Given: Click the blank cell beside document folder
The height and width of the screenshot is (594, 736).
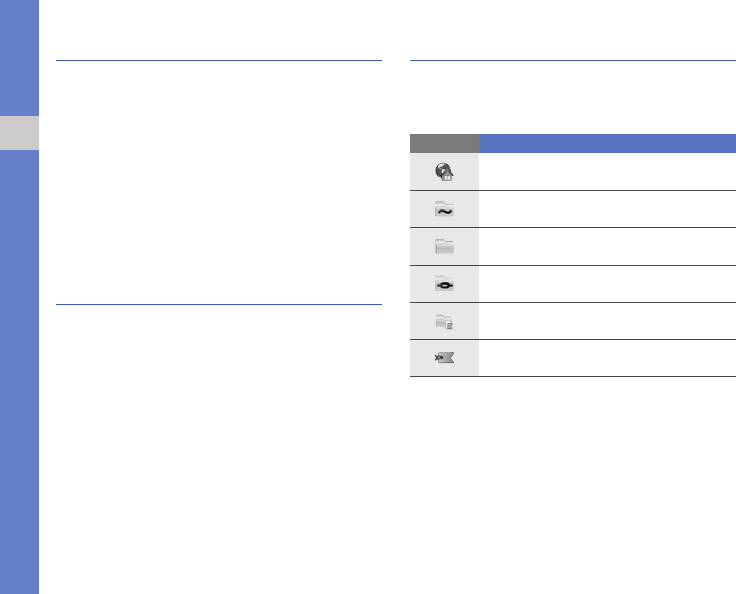Looking at the screenshot, I should (607, 321).
